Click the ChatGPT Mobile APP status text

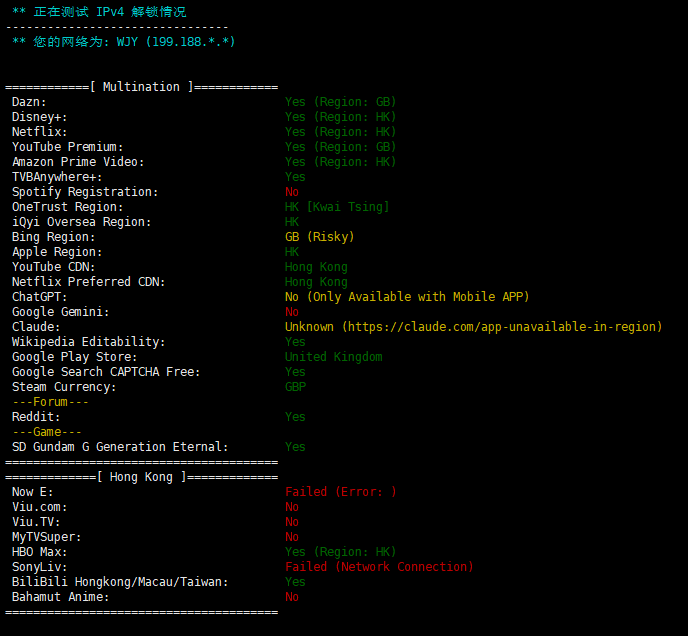tap(407, 297)
